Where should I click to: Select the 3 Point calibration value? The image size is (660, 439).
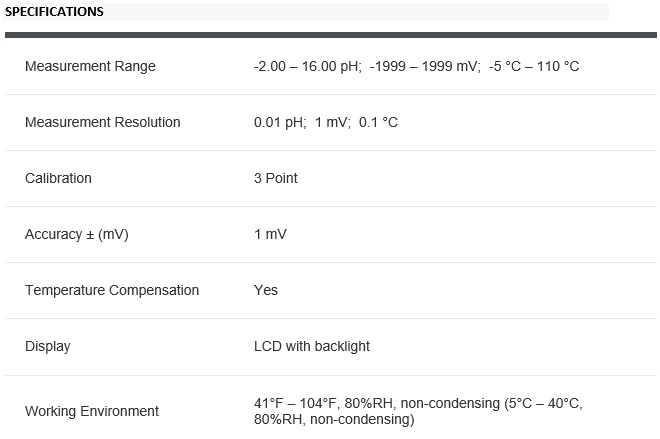[x=276, y=178]
